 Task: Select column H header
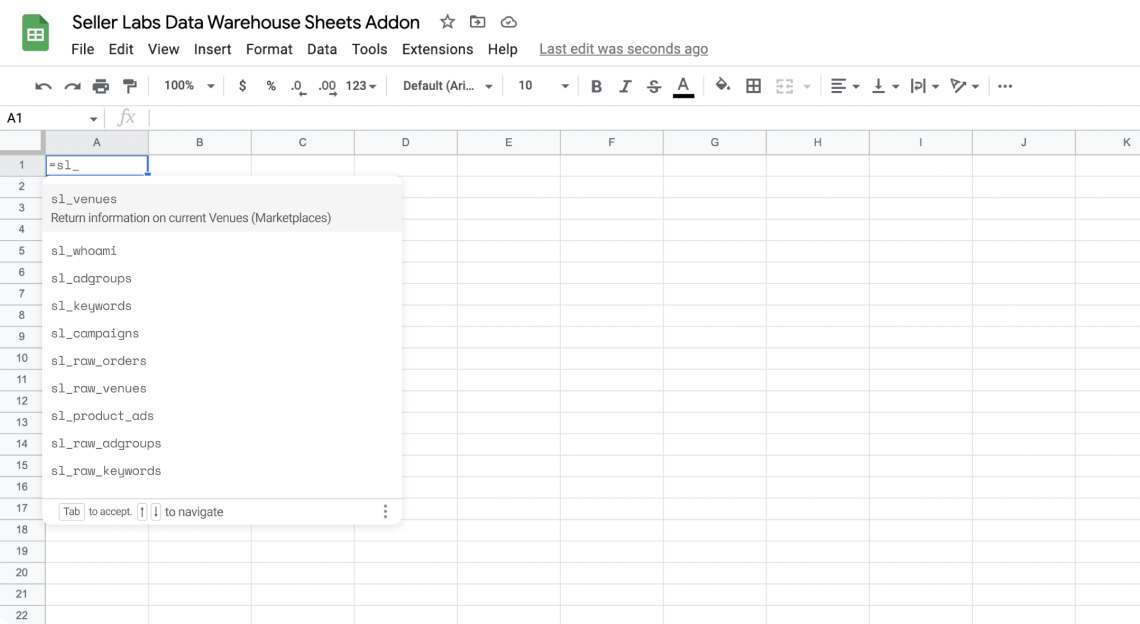coord(817,143)
